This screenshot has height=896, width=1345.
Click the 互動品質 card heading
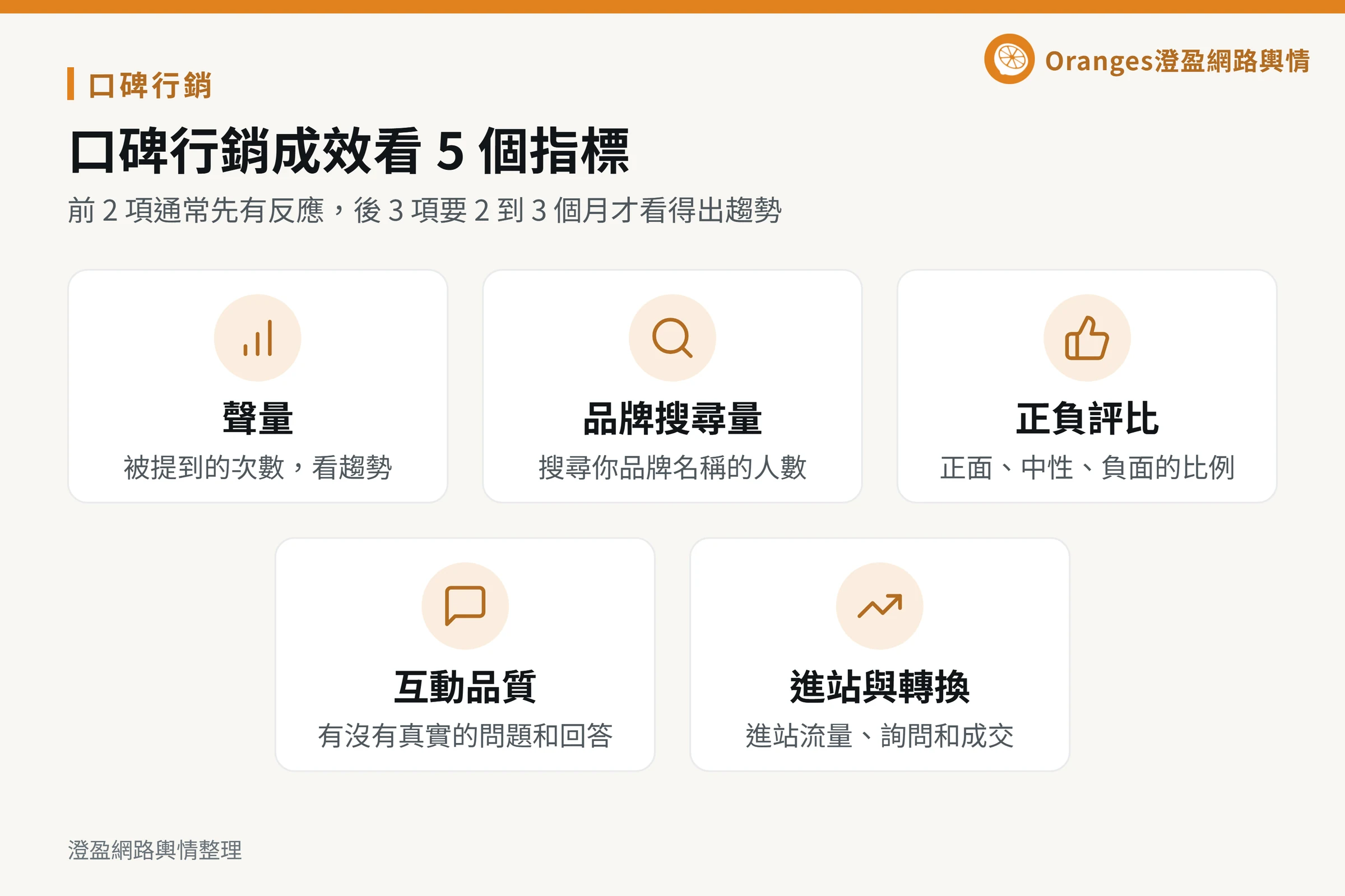[465, 686]
